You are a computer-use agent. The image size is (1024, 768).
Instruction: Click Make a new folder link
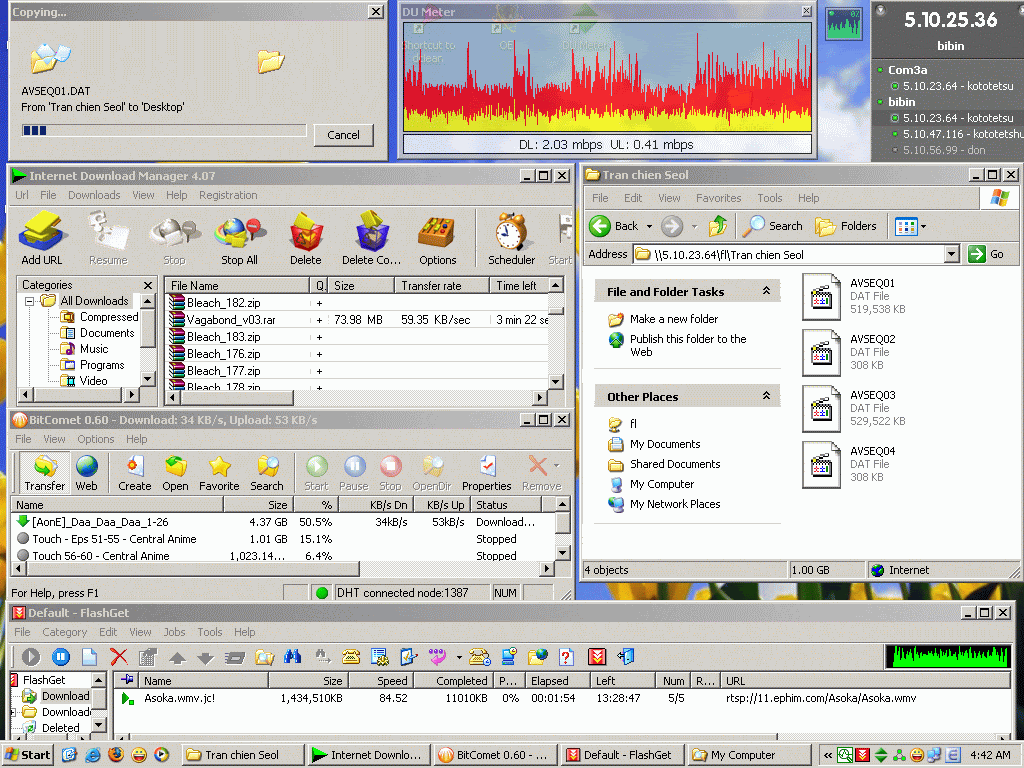(674, 319)
